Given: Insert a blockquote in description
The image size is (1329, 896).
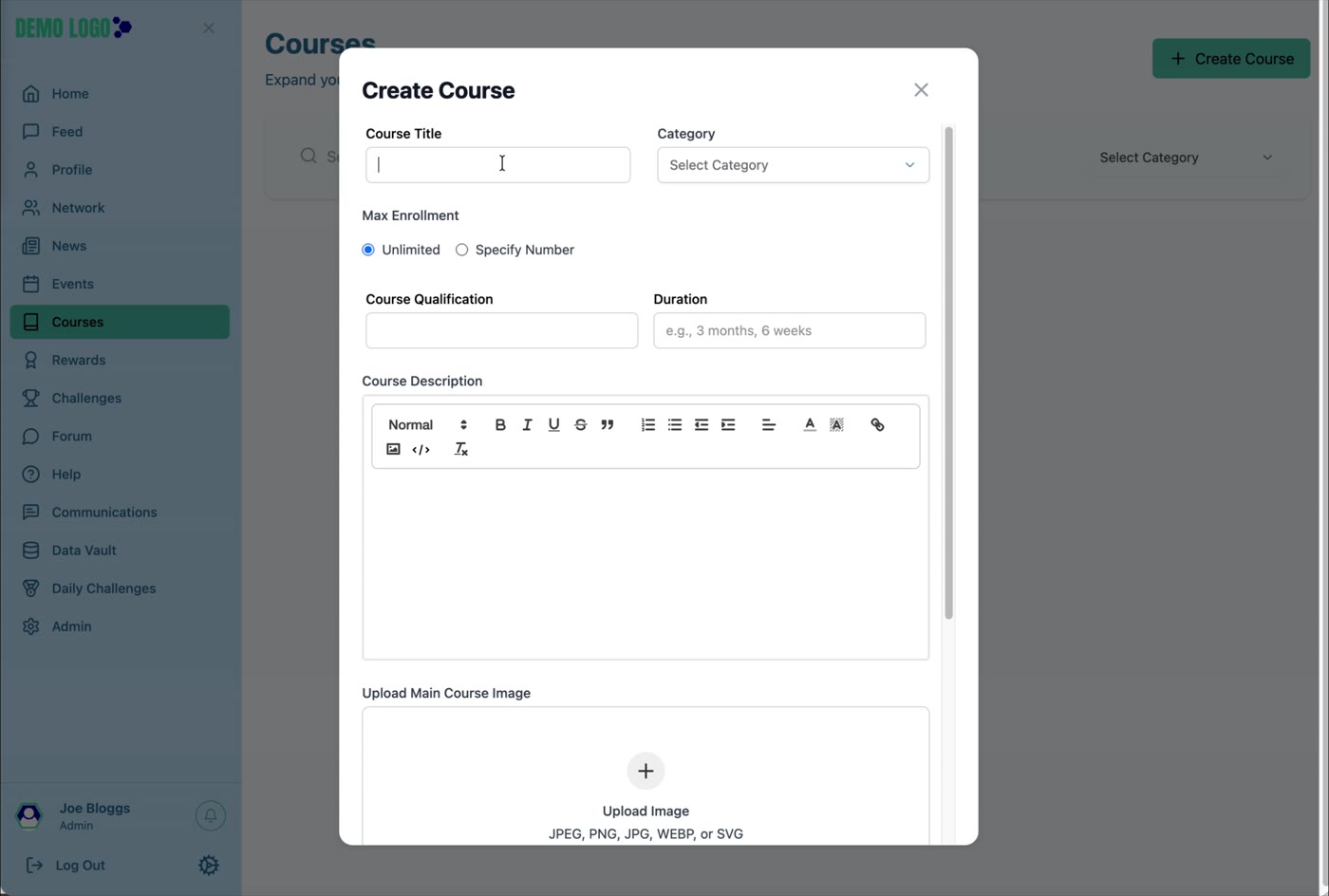Looking at the screenshot, I should (607, 424).
